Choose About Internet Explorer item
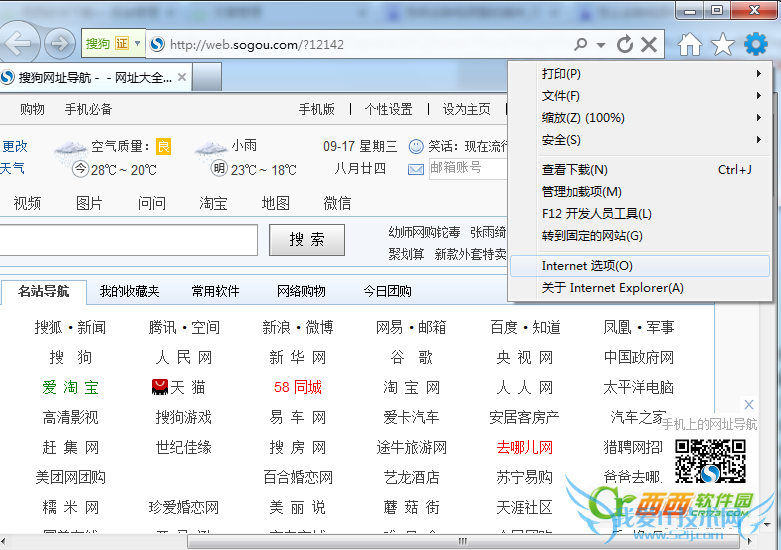Screen dimensions: 781x550 point(640,288)
